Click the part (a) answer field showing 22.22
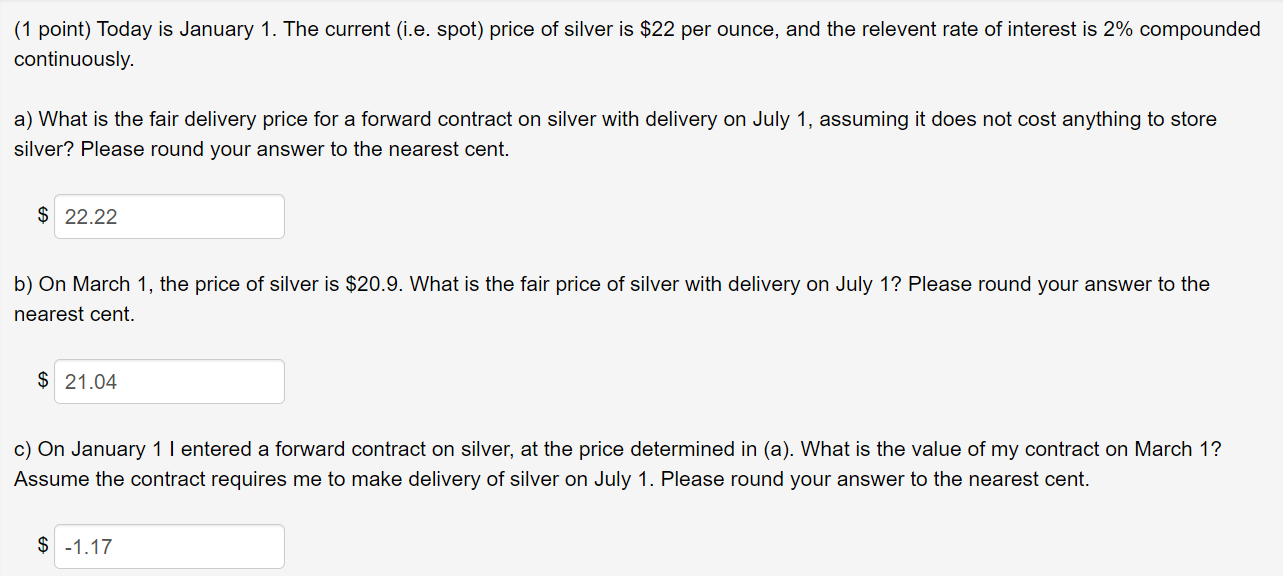The height and width of the screenshot is (576, 1283). (x=169, y=216)
